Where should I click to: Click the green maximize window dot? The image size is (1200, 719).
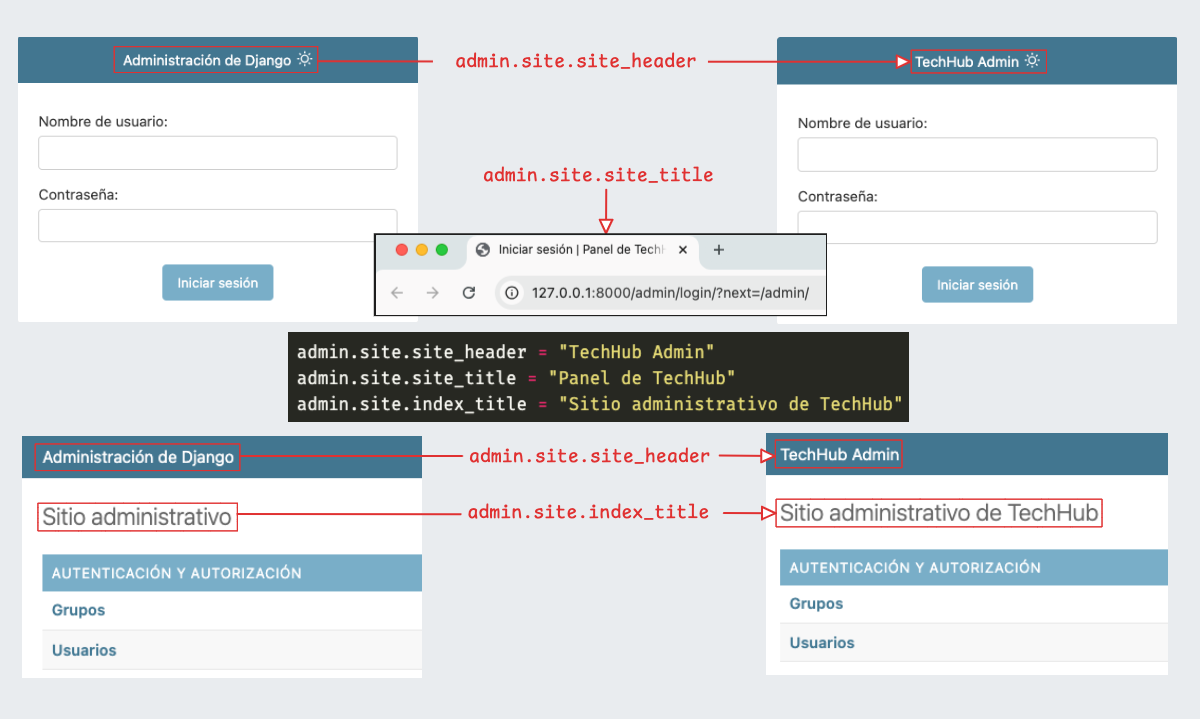pyautogui.click(x=442, y=250)
